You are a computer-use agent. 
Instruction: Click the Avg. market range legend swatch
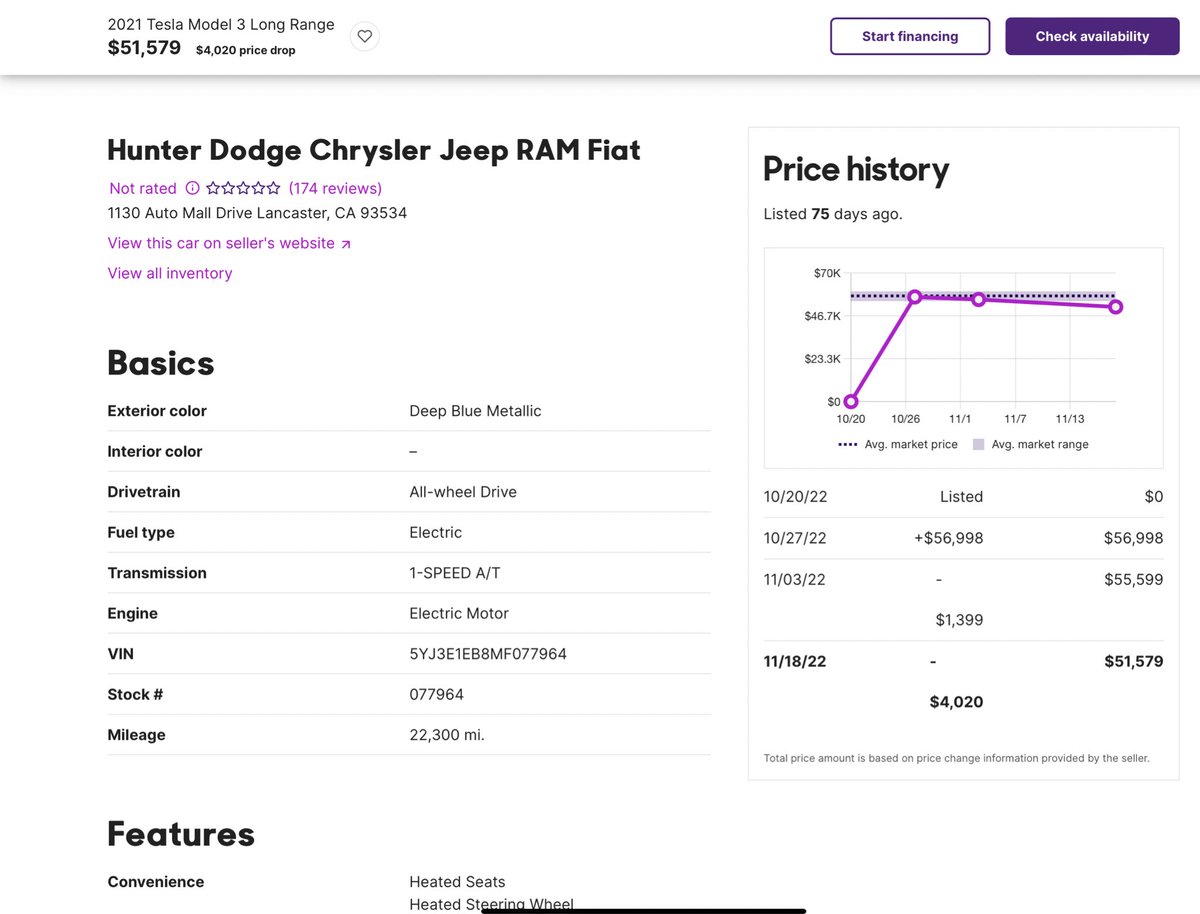pos(978,444)
